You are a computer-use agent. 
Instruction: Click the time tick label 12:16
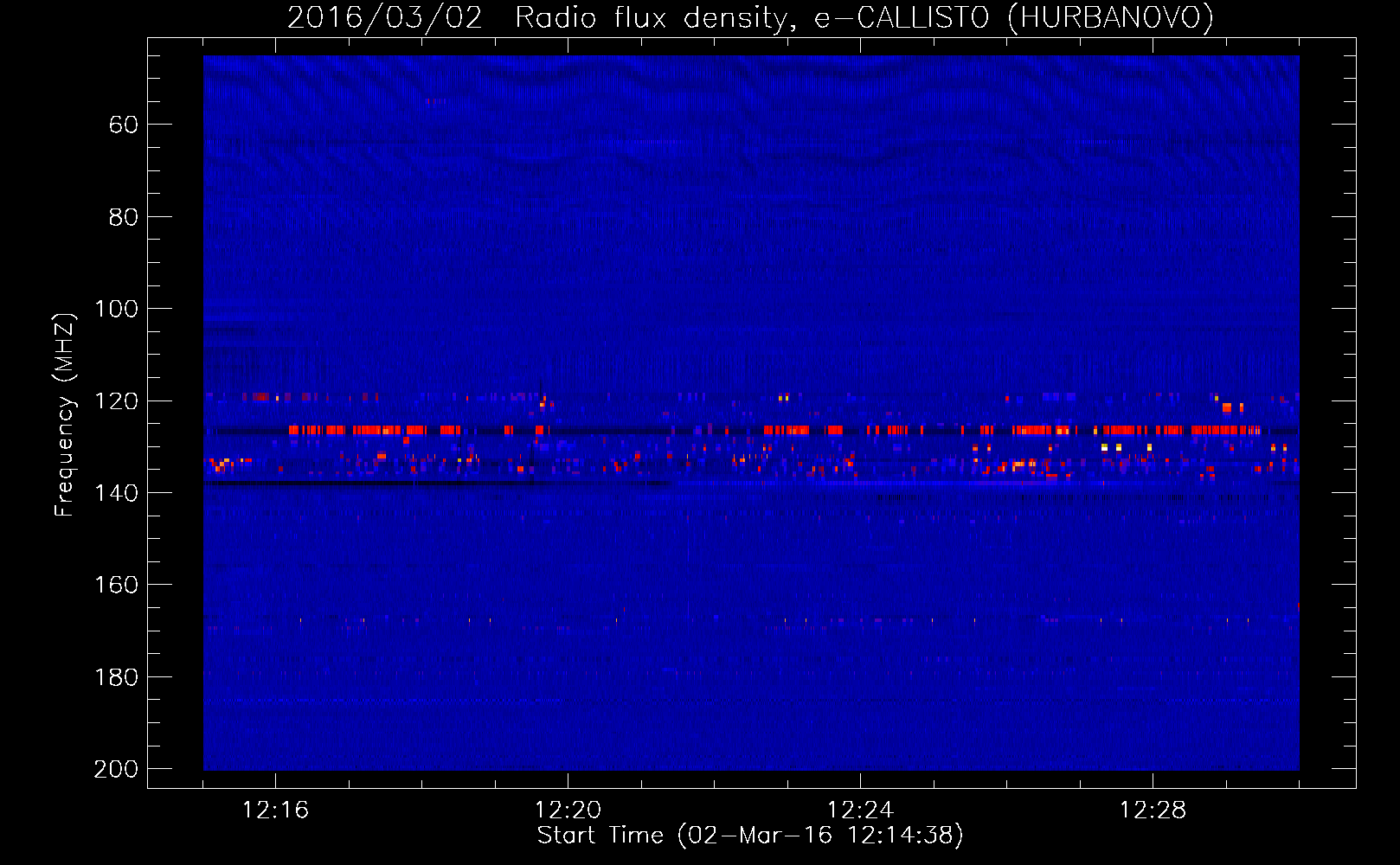click(275, 811)
